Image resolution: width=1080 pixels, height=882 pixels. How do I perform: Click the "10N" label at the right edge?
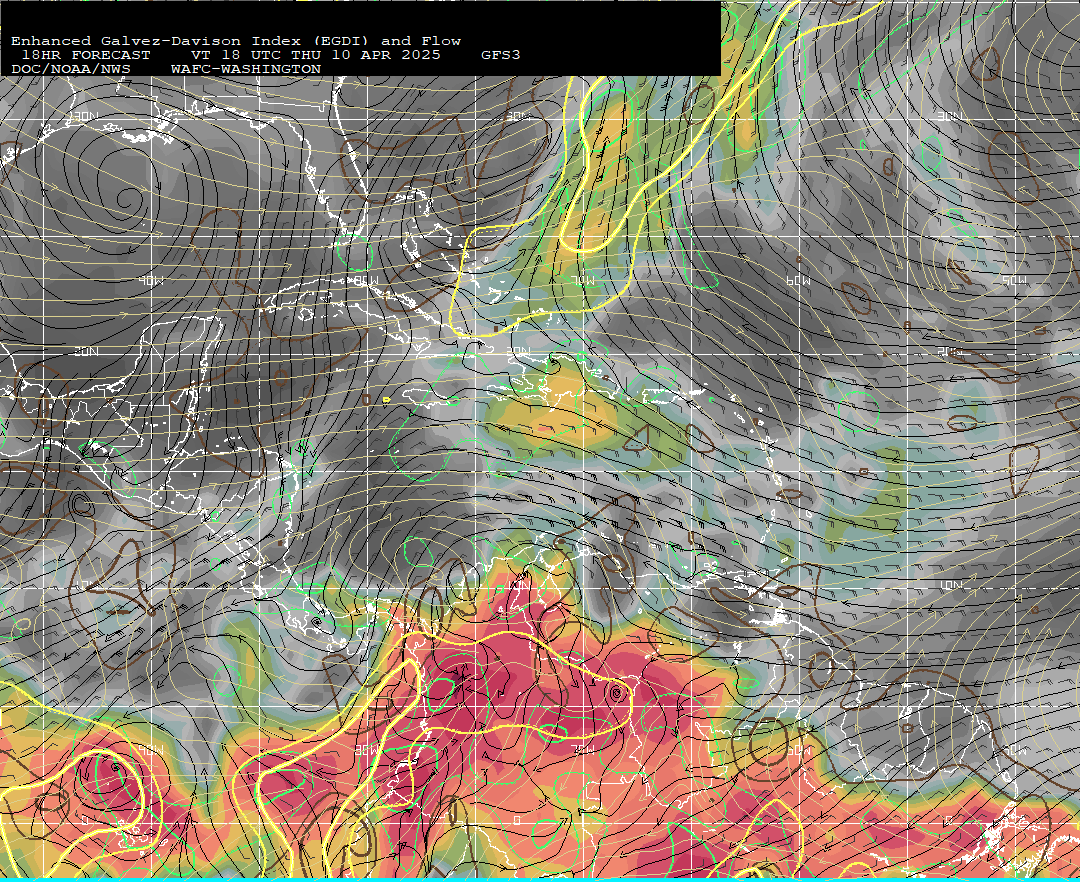950,585
